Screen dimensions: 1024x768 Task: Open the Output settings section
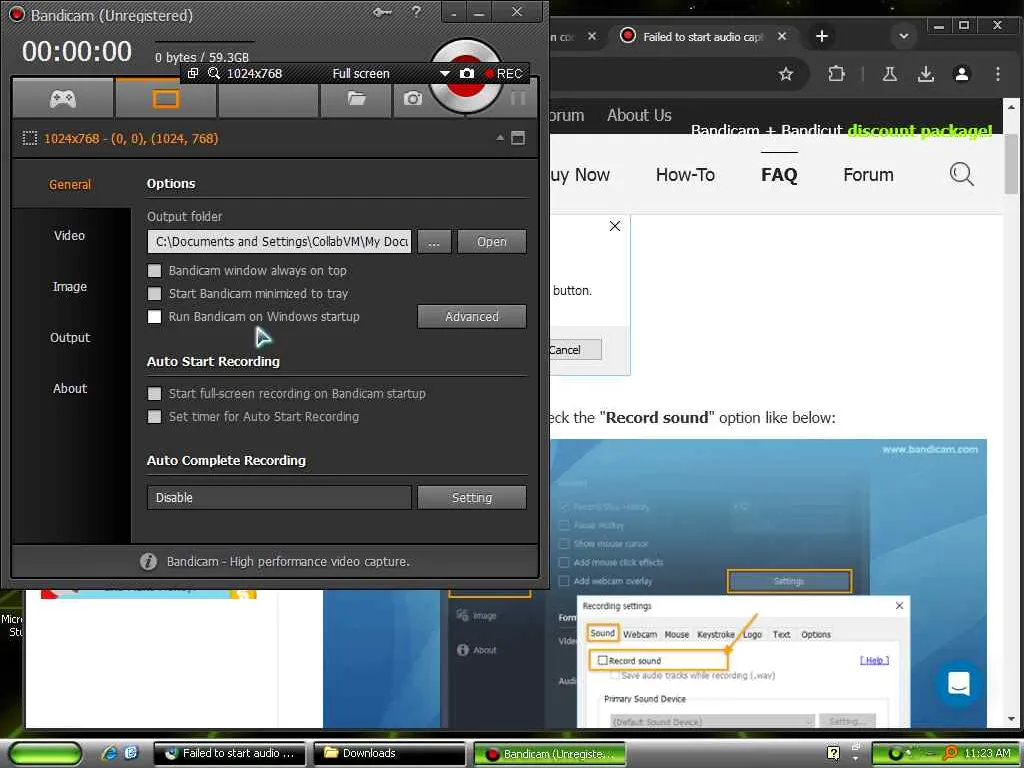[x=70, y=337]
